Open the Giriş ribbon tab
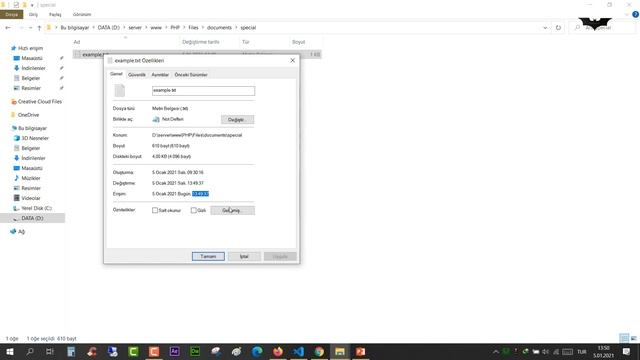 (x=33, y=14)
